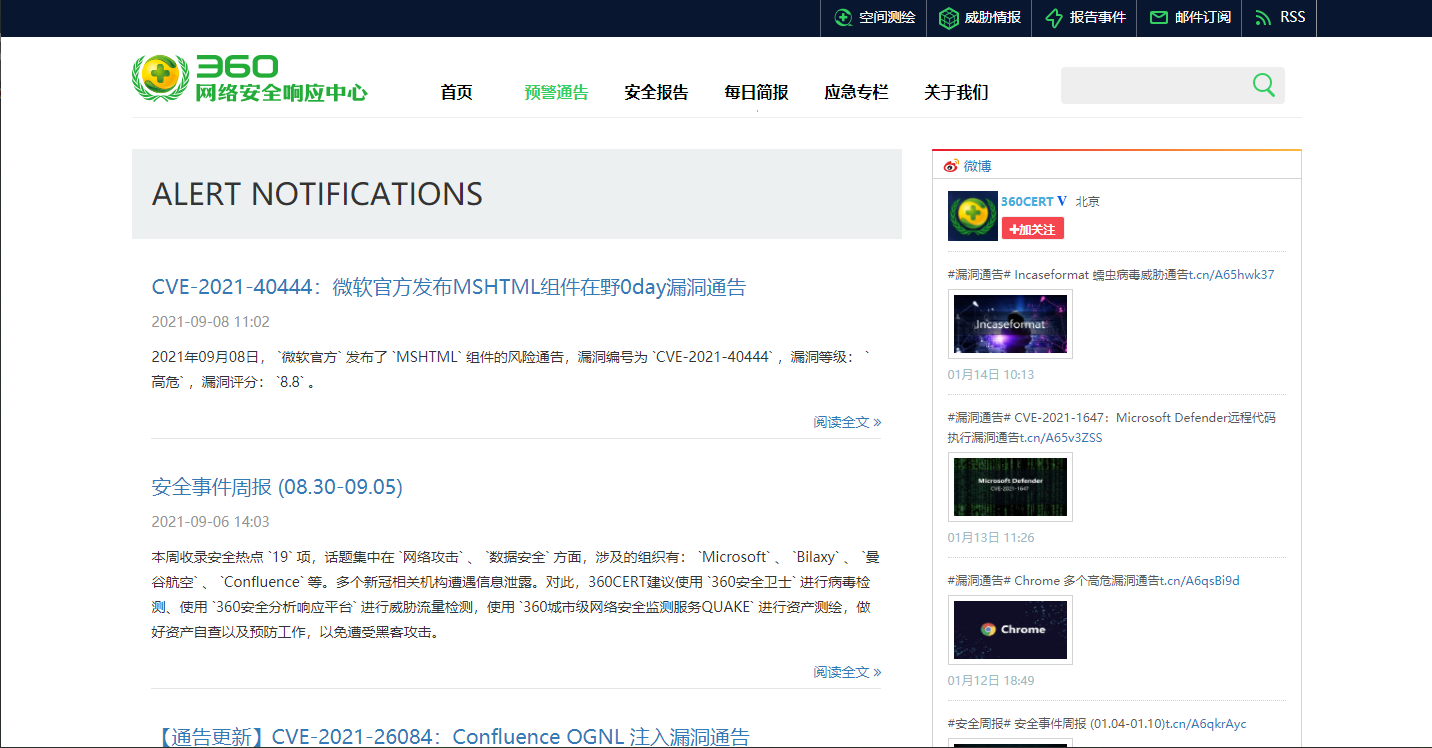Click the RSS text label
The width and height of the screenshot is (1432, 748).
tap(1292, 17)
